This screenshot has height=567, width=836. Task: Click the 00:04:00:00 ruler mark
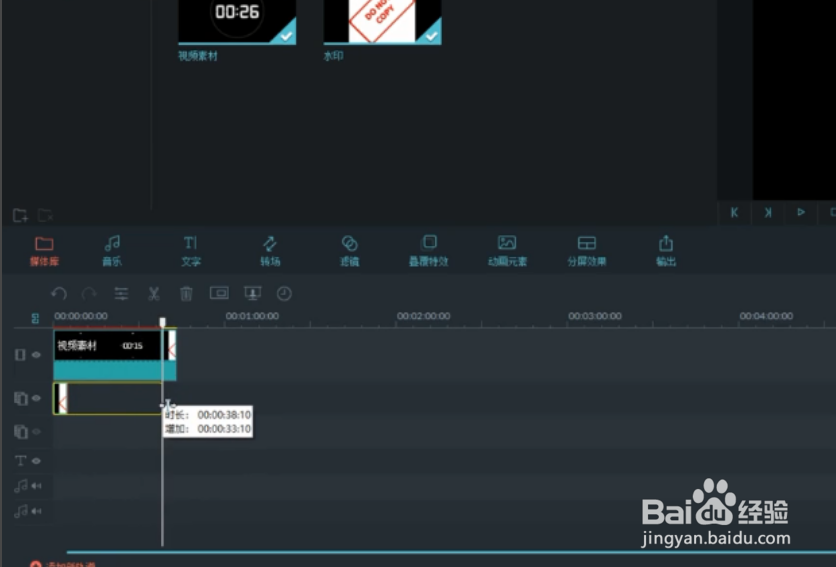pyautogui.click(x=766, y=316)
